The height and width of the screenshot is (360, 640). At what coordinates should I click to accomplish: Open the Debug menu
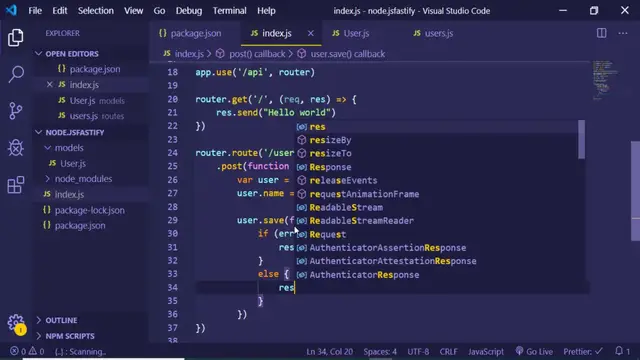[189, 11]
